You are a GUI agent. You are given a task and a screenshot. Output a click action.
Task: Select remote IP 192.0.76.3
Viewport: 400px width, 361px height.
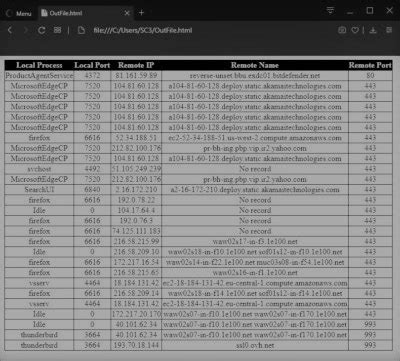click(136, 221)
